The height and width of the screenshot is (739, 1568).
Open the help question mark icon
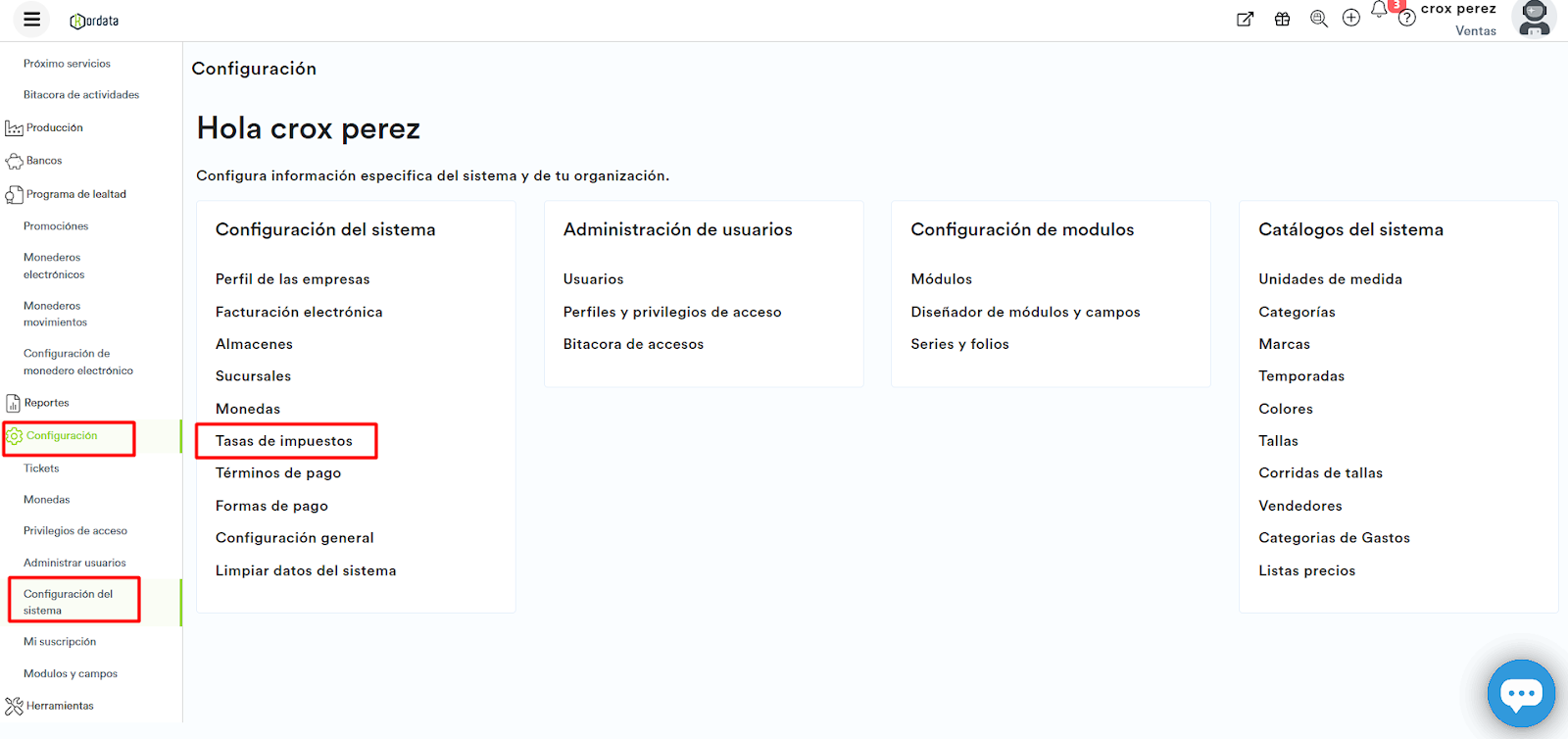(1406, 19)
